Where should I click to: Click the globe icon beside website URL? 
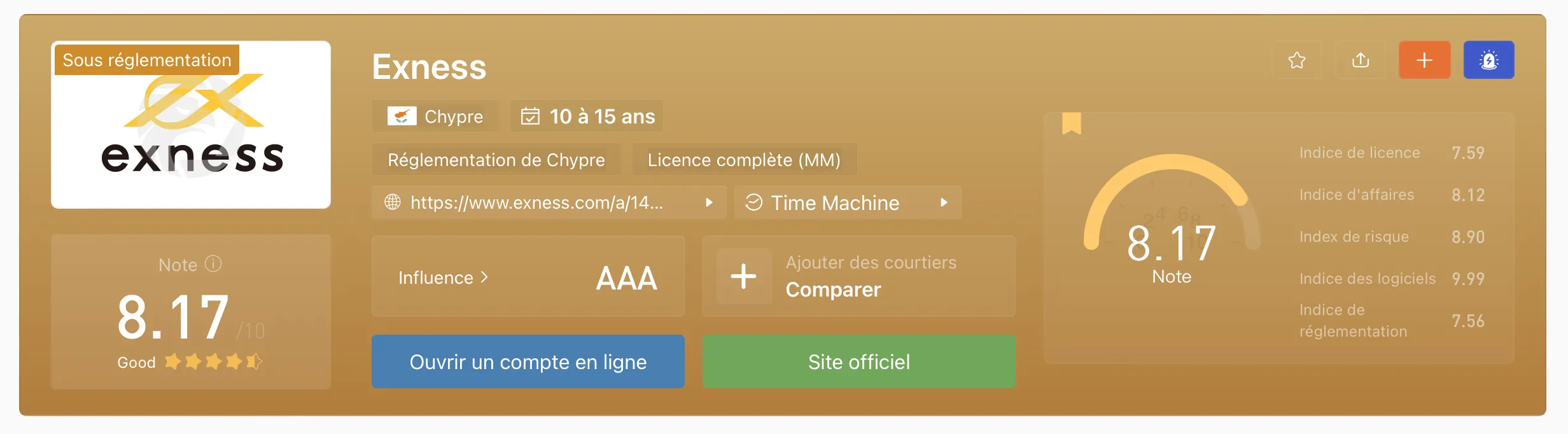pos(393,202)
